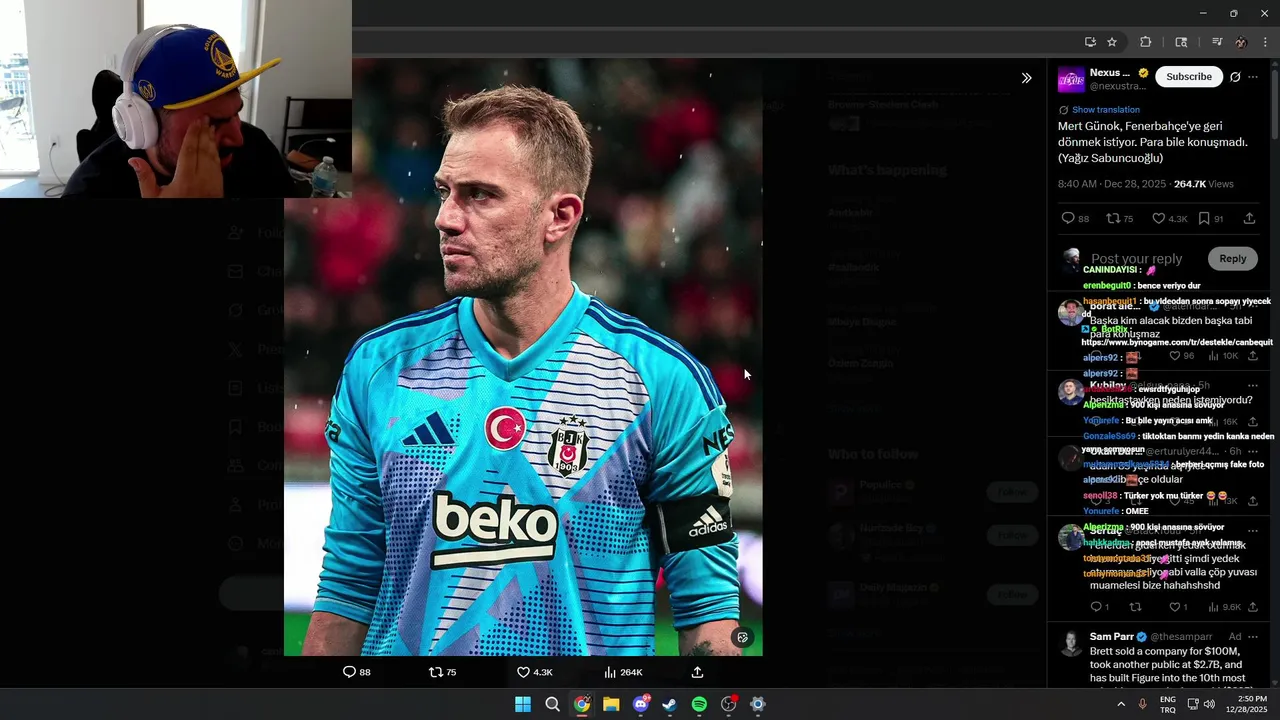1280x720 pixels.
Task: Open Chrome three-dot menu
Action: 1266,42
